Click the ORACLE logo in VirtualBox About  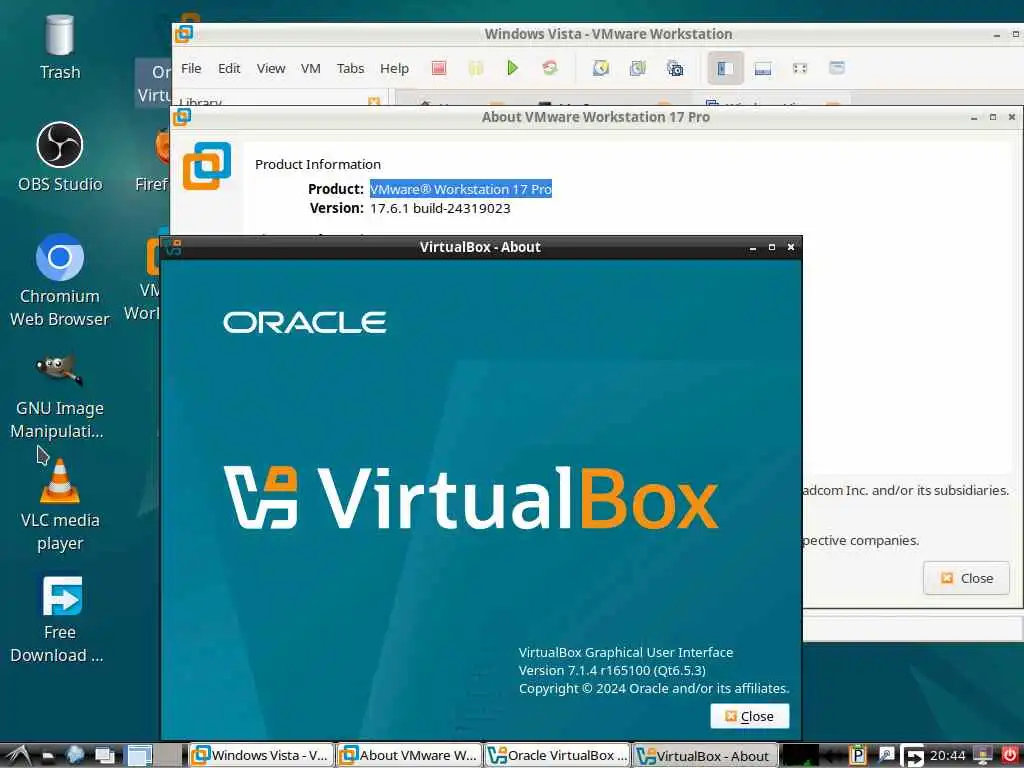304,323
